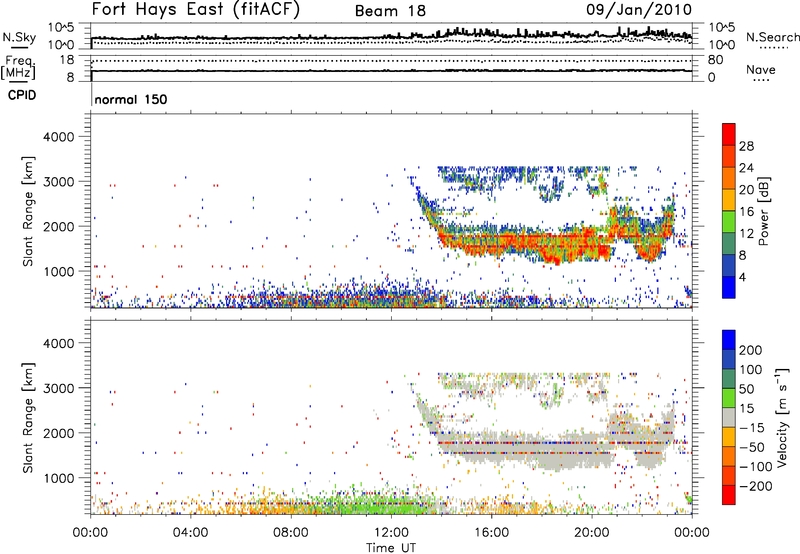Select the "Beam 18" label
The width and height of the screenshot is (800, 554).
point(390,11)
